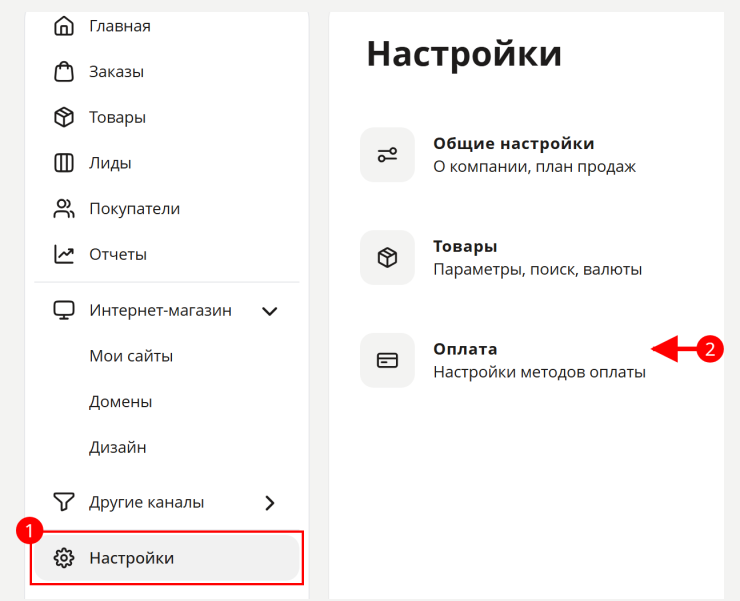Open Заказы in the sidebar
This screenshot has width=740, height=601.
117,72
